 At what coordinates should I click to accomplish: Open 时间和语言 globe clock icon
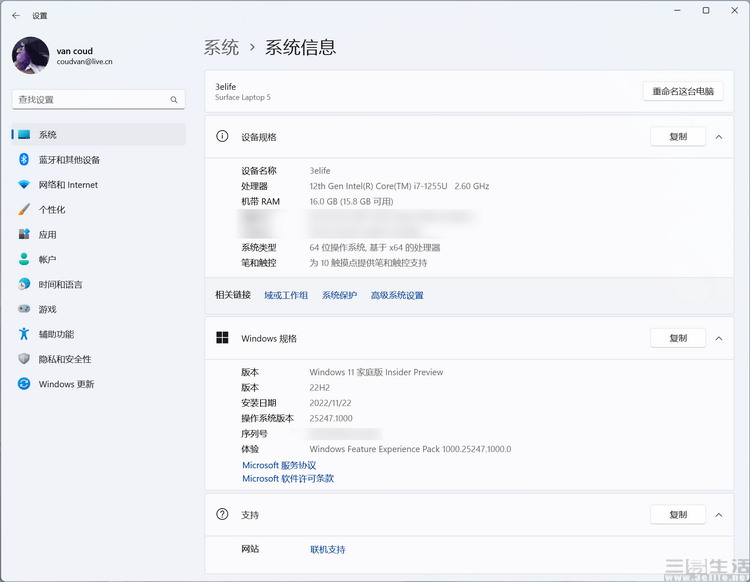click(24, 284)
